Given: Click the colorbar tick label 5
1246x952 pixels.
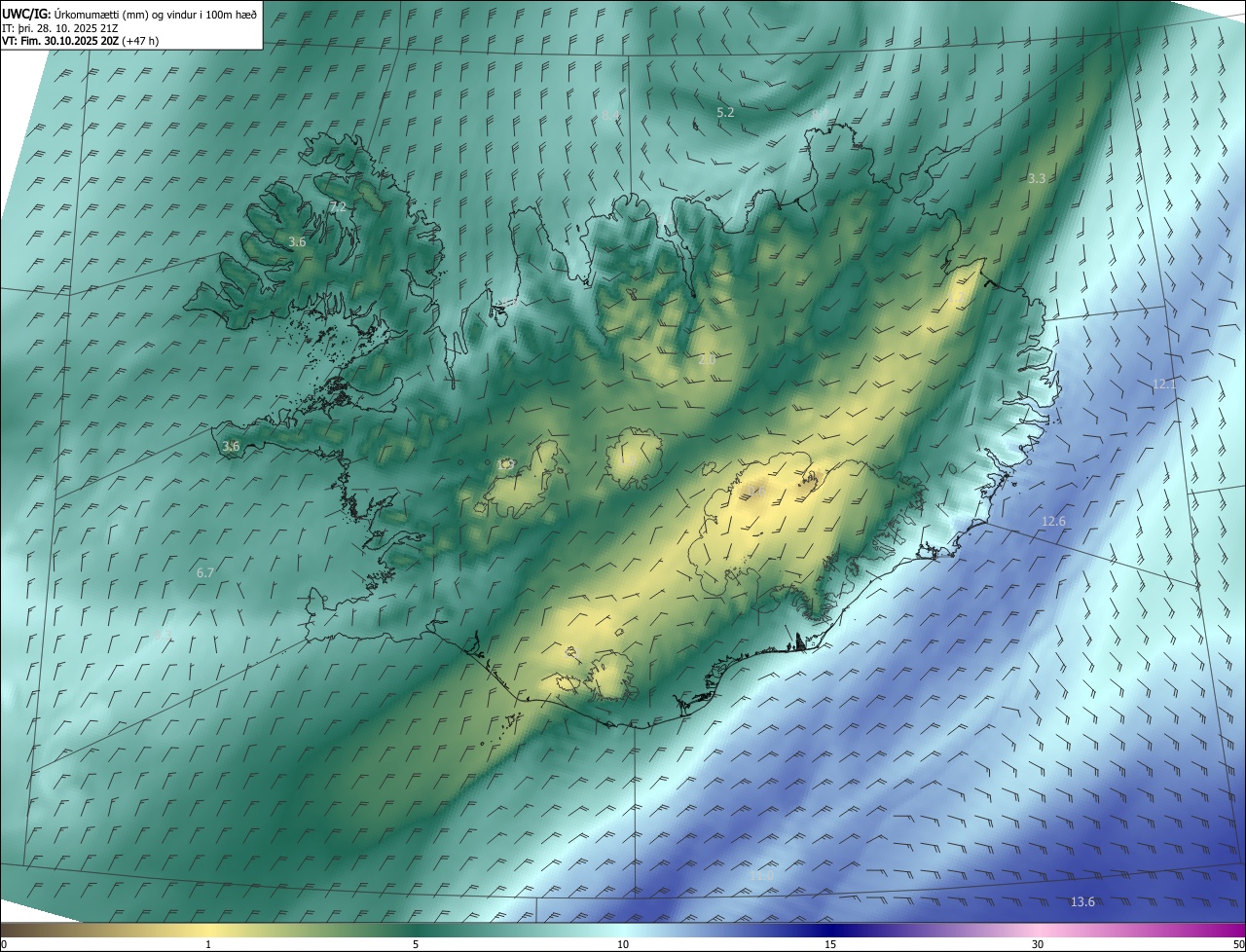Looking at the screenshot, I should [x=416, y=944].
